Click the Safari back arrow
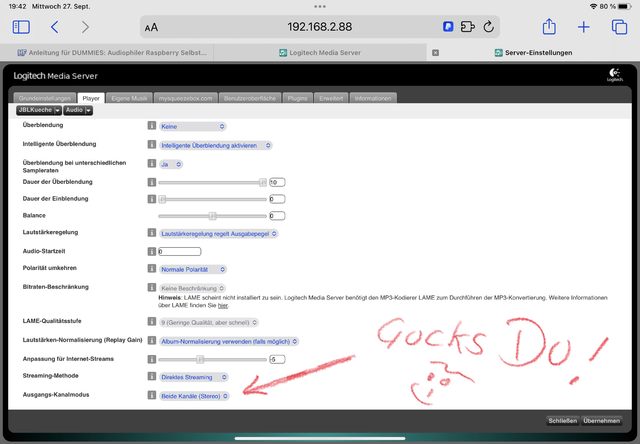This screenshot has height=444, width=640. [54, 27]
